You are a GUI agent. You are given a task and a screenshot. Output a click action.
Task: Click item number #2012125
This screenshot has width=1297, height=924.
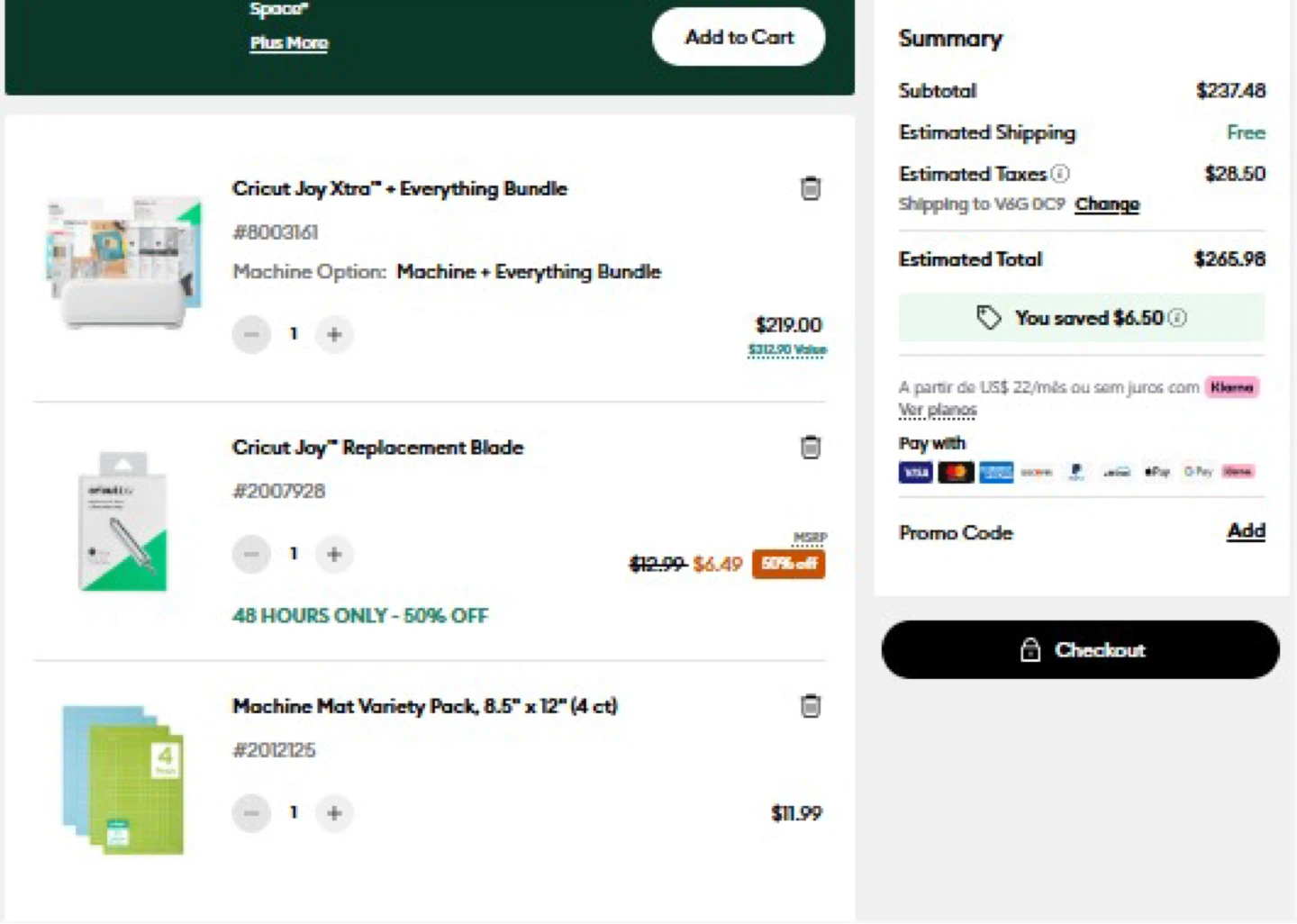point(275,750)
